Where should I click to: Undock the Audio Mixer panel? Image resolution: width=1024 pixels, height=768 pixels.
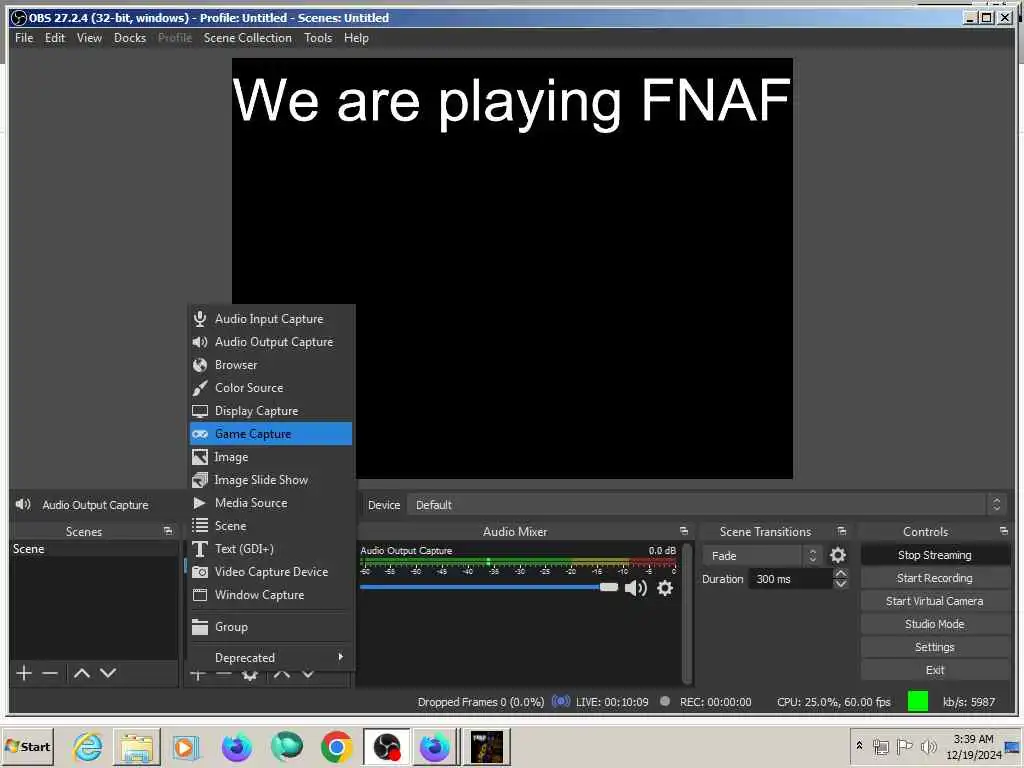pyautogui.click(x=684, y=531)
